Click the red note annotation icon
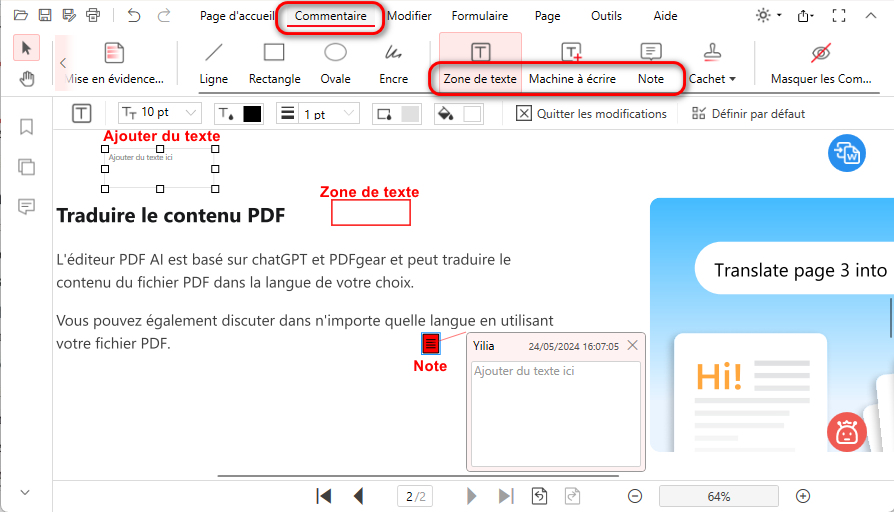The height and width of the screenshot is (512, 894). (430, 344)
